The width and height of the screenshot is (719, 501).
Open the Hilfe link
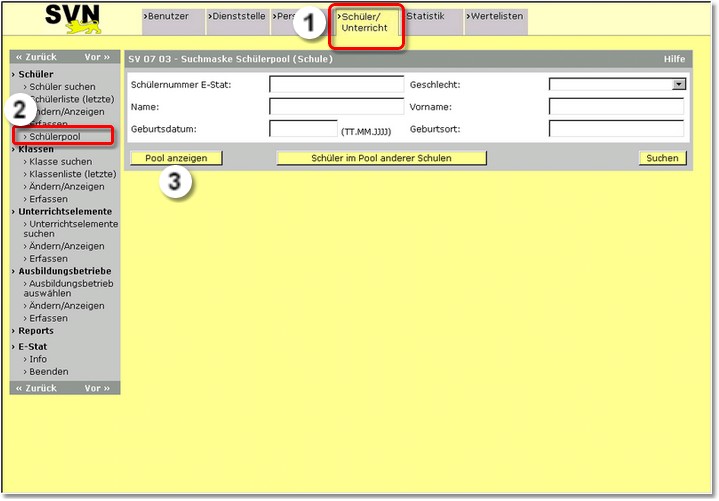(674, 59)
